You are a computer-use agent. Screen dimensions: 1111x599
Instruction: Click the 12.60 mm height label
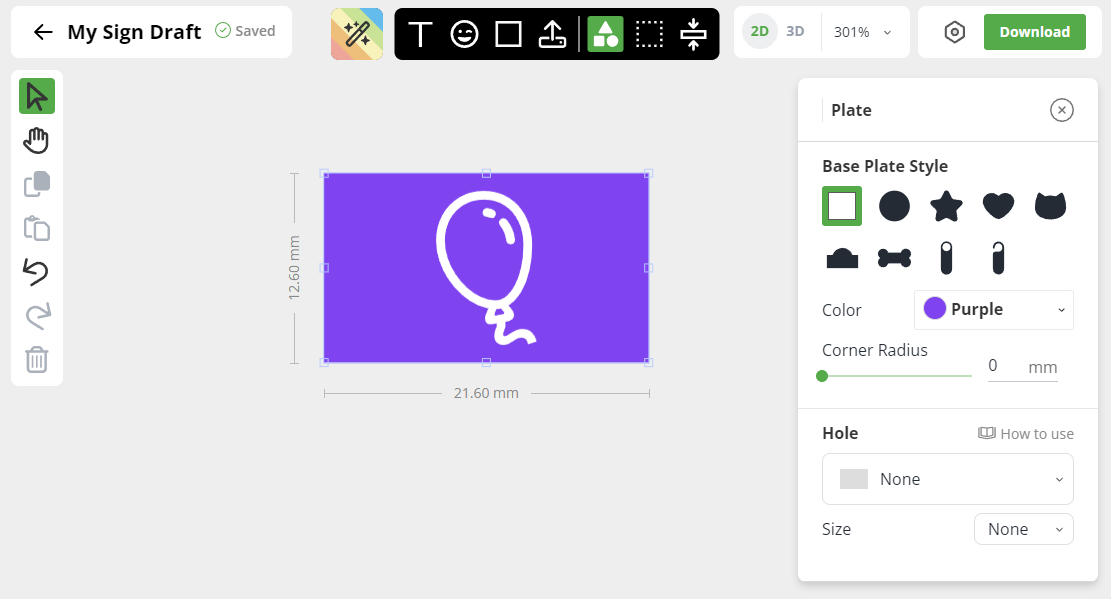click(294, 268)
